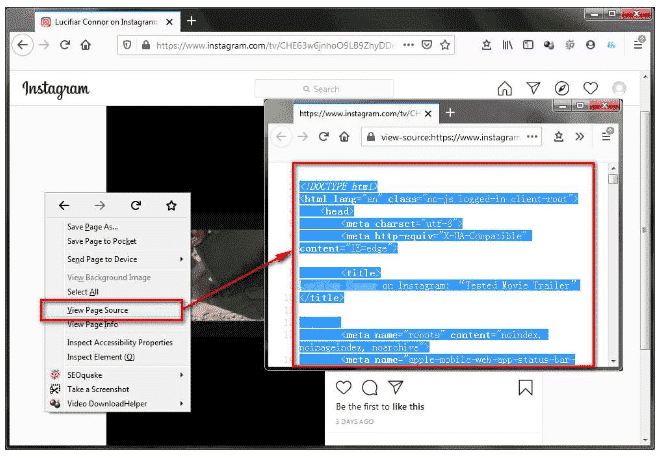Like the post with heart icon
660x458 pixels.
pos(343,387)
